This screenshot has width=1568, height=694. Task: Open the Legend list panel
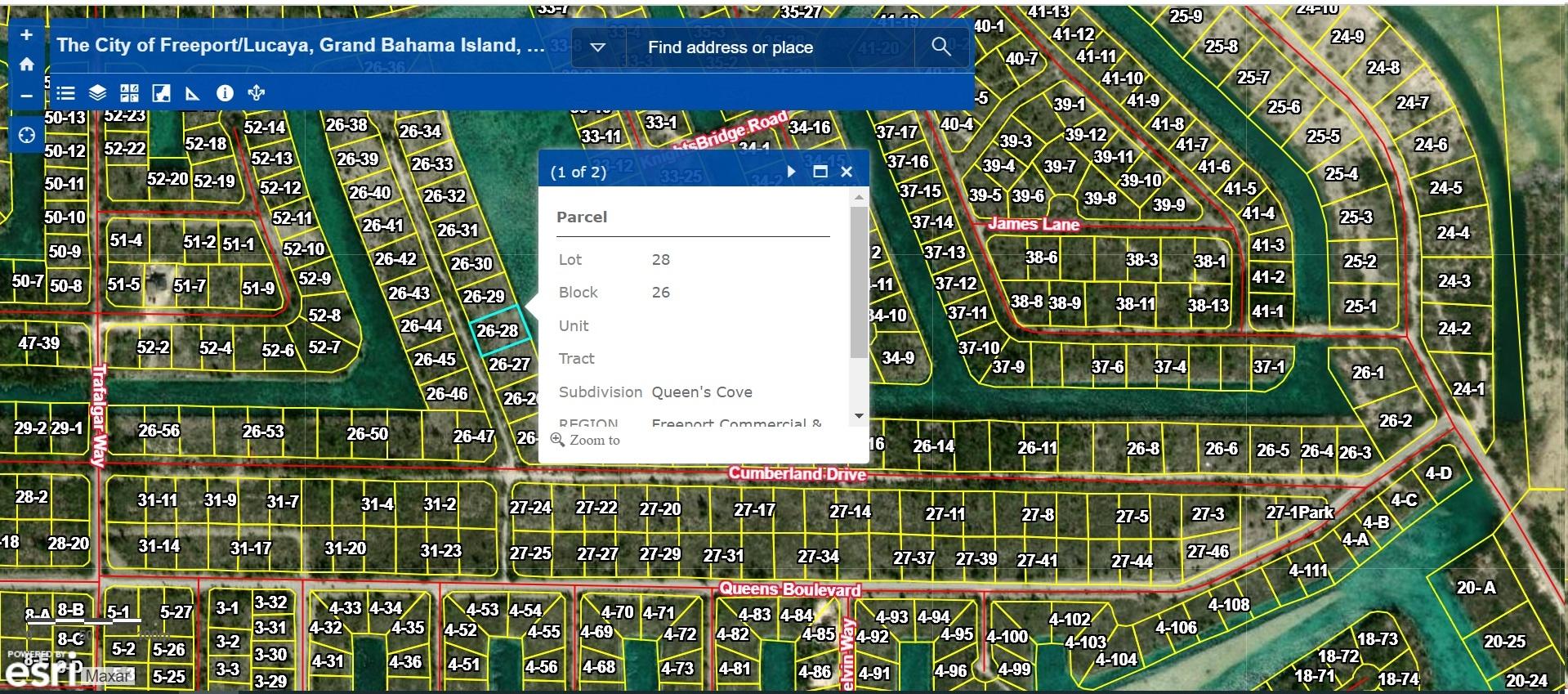pyautogui.click(x=65, y=93)
